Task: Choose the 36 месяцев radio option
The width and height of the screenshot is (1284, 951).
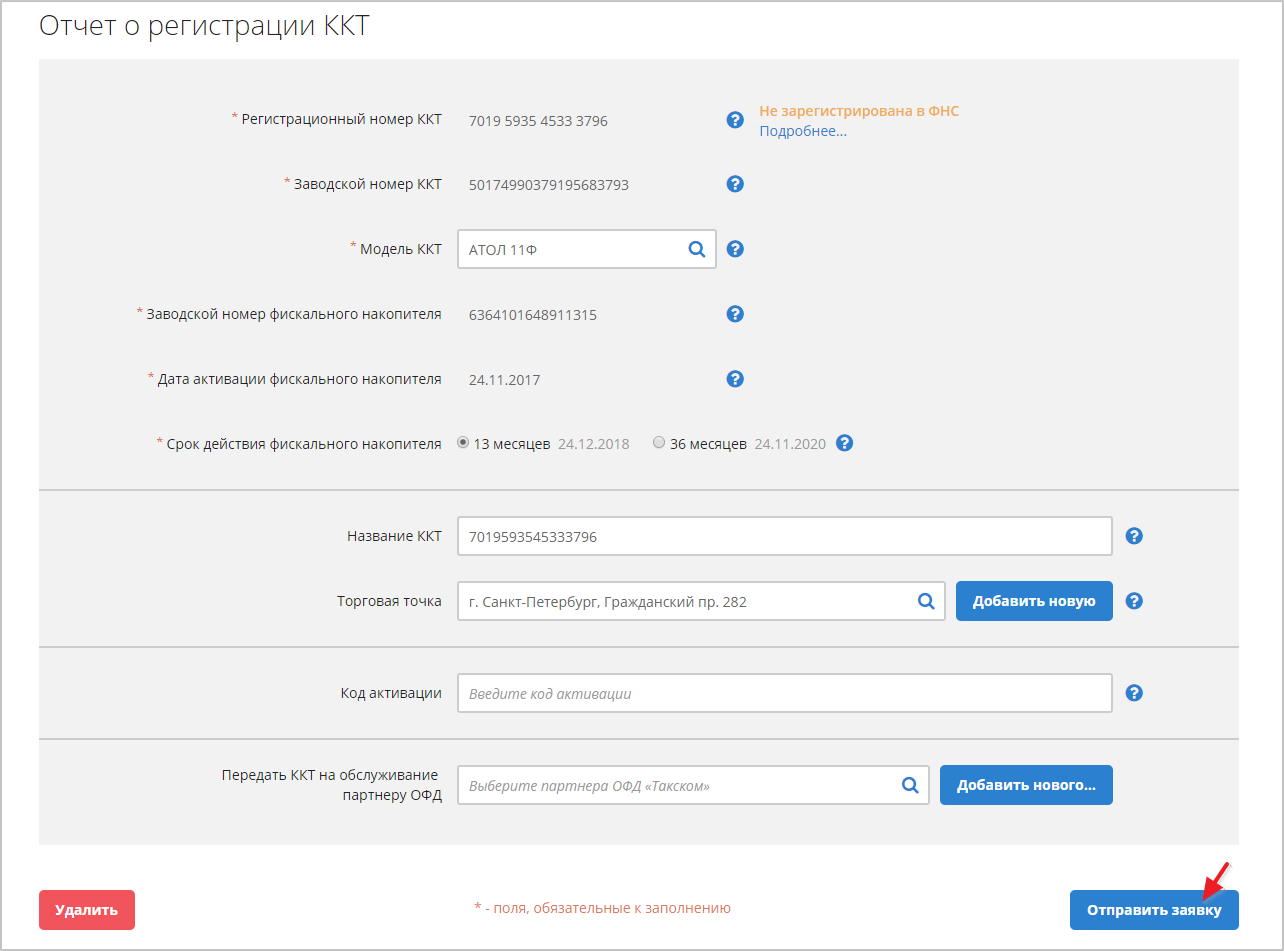Action: 658,443
